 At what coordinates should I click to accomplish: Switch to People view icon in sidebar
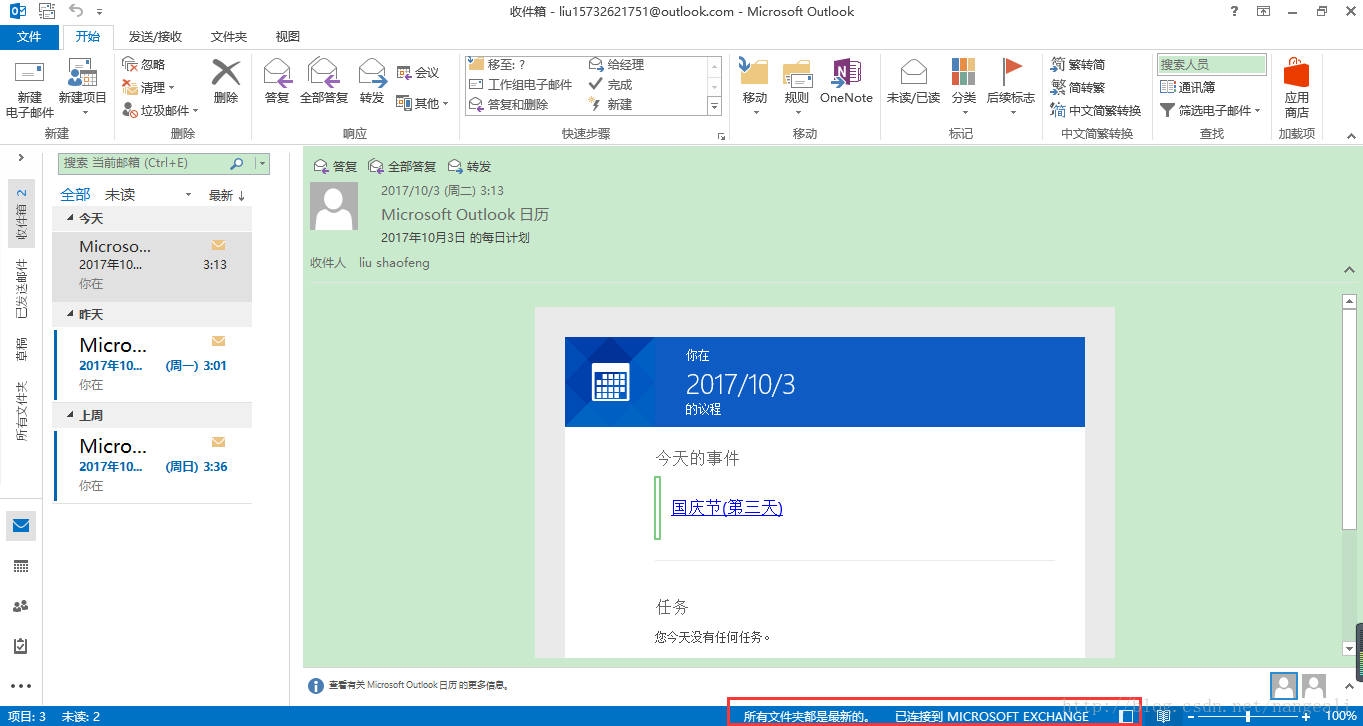pyautogui.click(x=21, y=606)
